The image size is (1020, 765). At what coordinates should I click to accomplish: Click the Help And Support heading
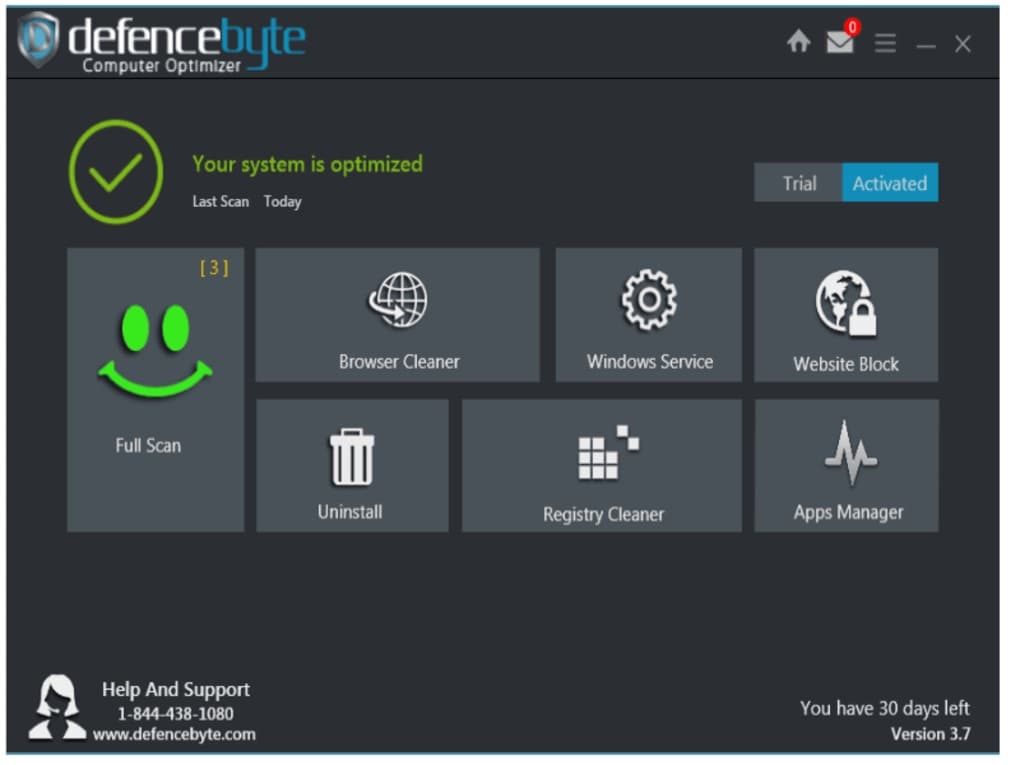(176, 690)
